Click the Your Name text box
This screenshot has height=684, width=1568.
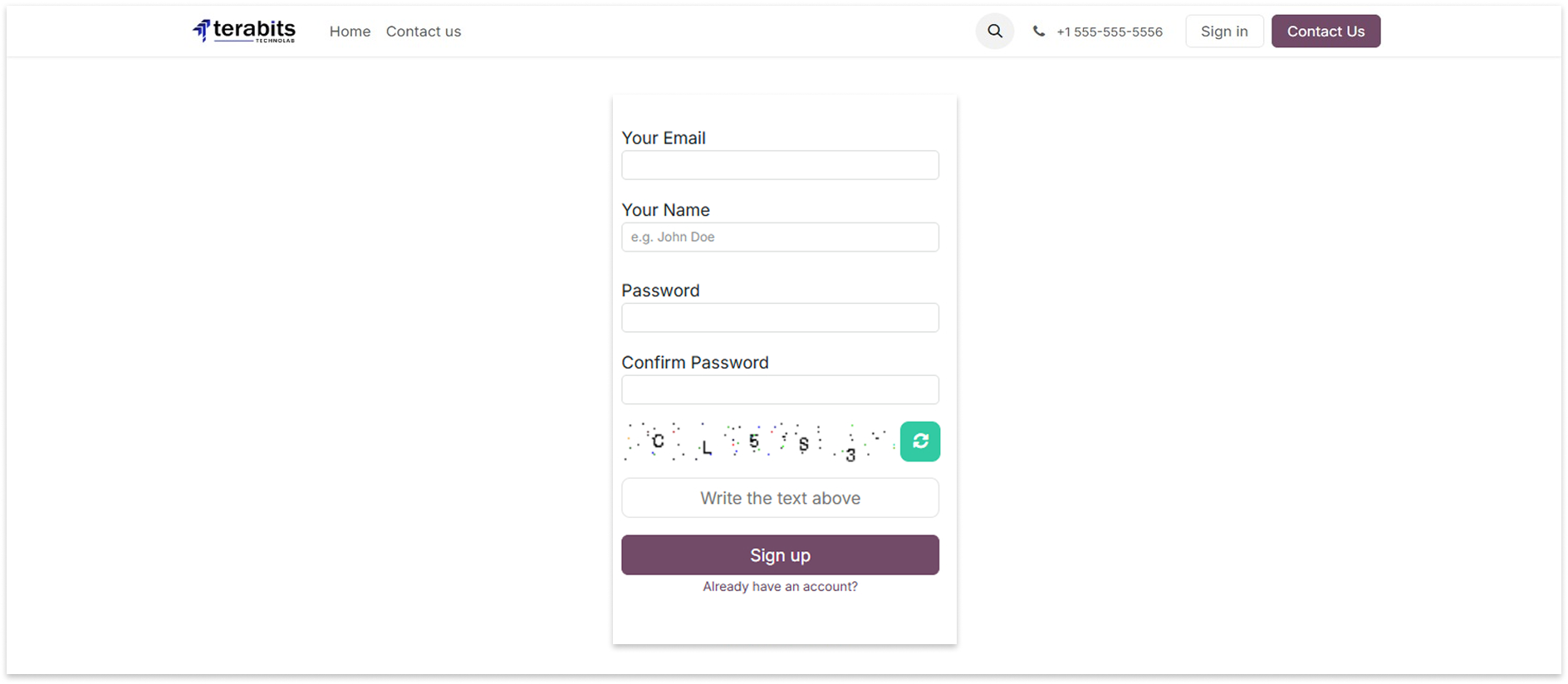click(x=780, y=237)
